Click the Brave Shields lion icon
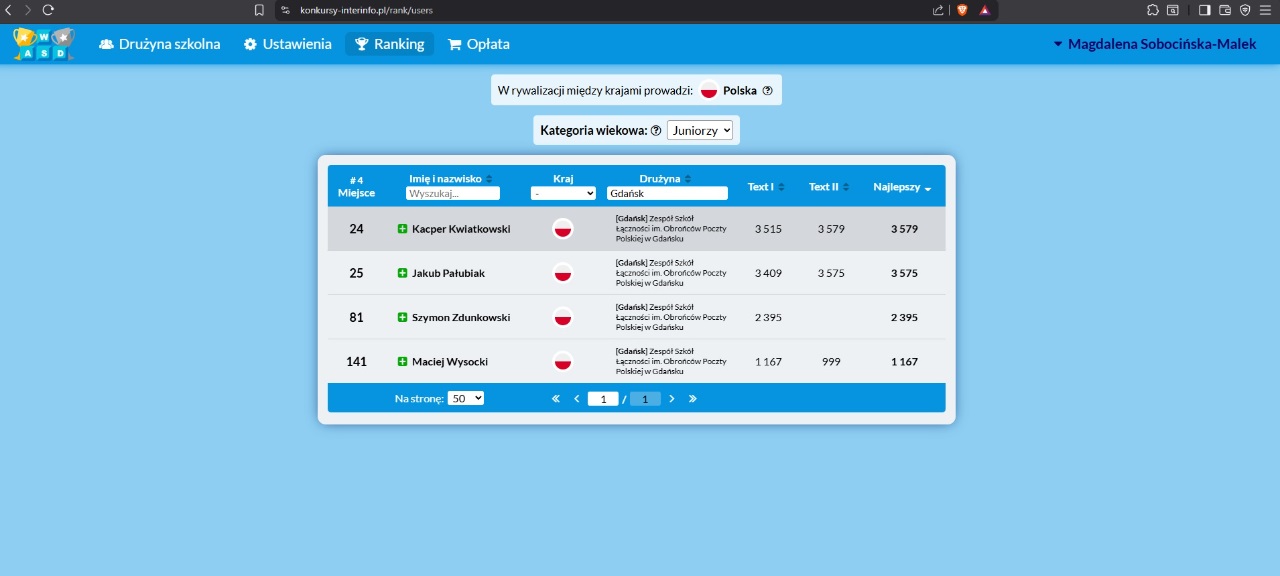The image size is (1280, 576). pyautogui.click(x=962, y=10)
